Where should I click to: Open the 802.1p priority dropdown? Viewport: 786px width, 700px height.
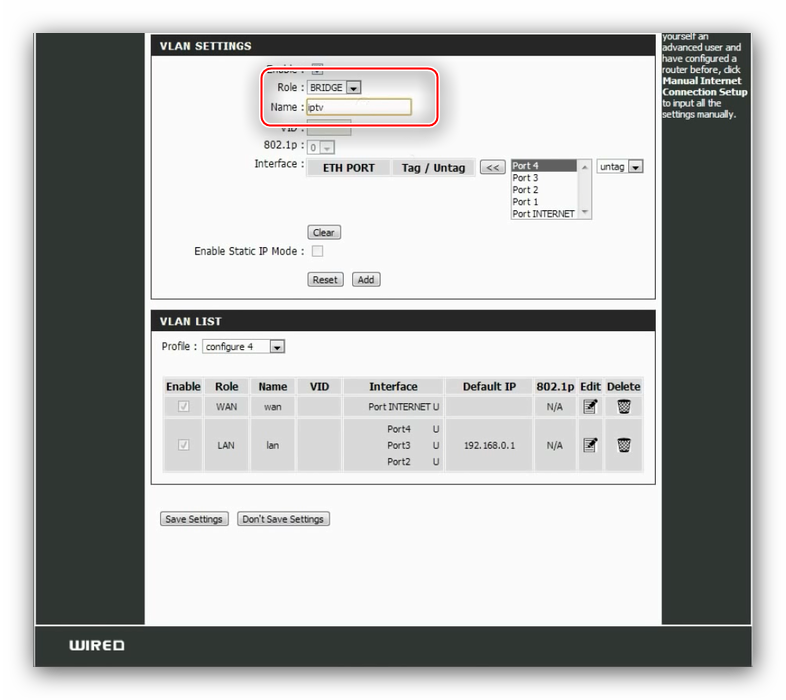click(321, 147)
